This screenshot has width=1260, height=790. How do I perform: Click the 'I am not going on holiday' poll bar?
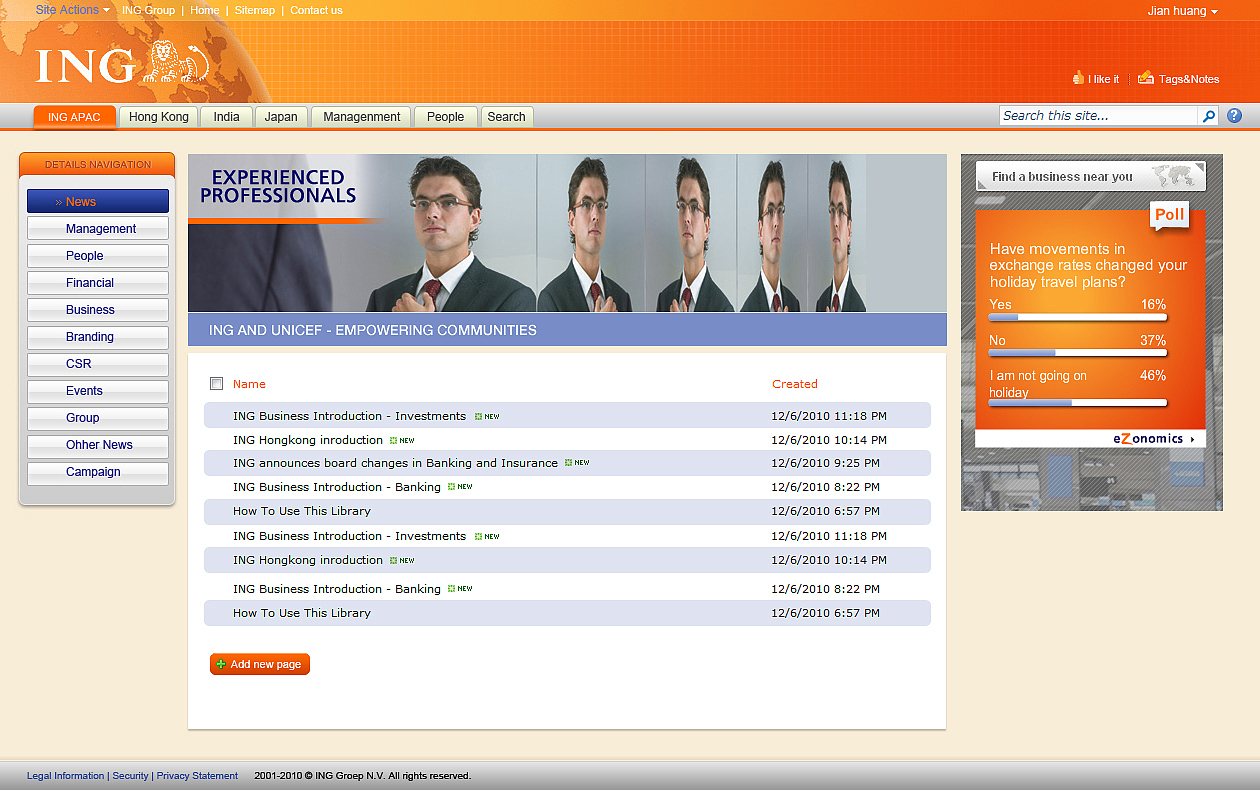1078,403
